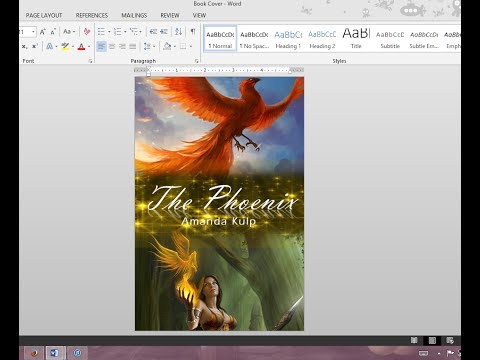Switch to Web Layout view icon
The width and height of the screenshot is (480, 360).
tap(450, 340)
